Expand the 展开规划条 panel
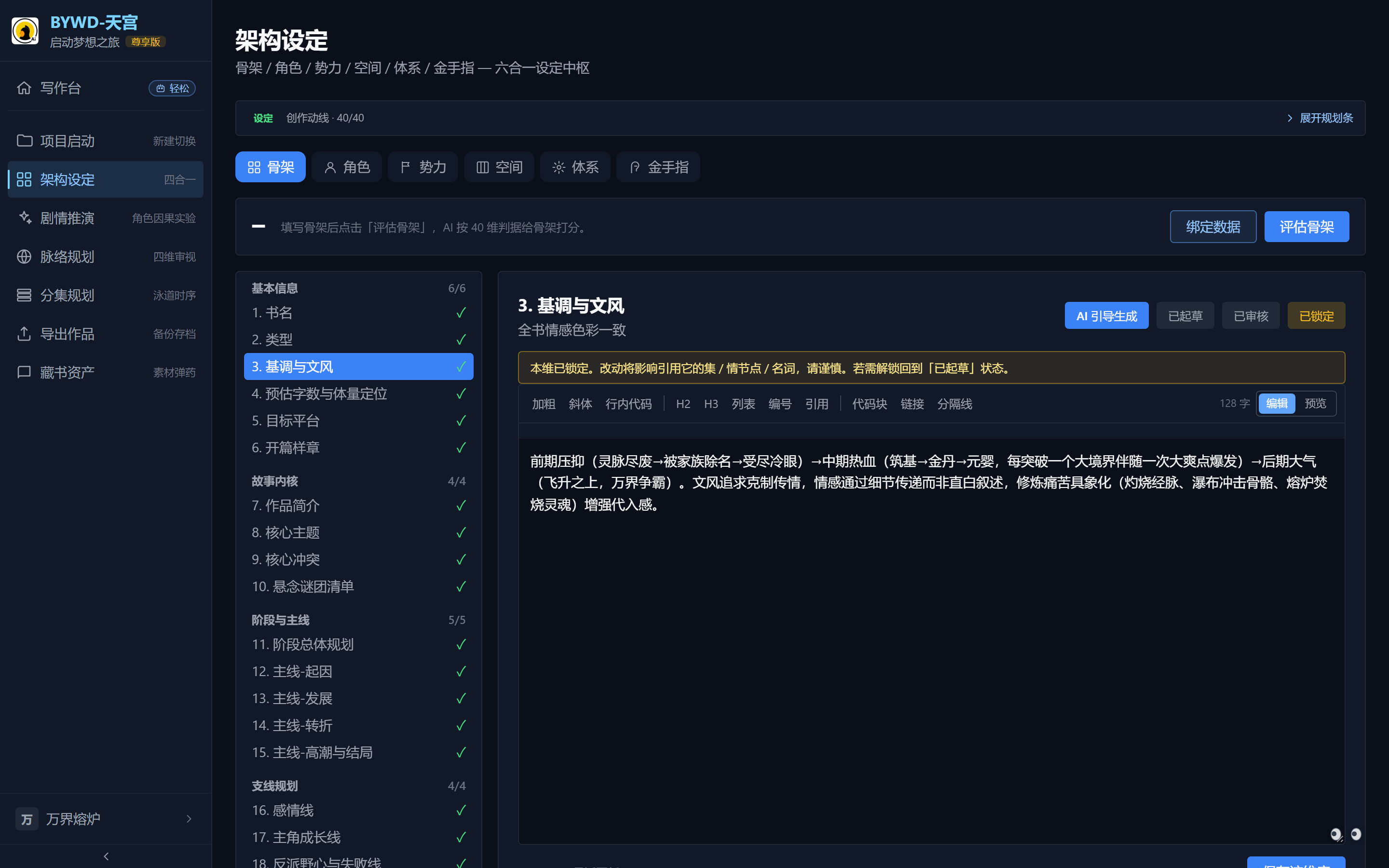Image resolution: width=1389 pixels, height=868 pixels. pos(1320,118)
